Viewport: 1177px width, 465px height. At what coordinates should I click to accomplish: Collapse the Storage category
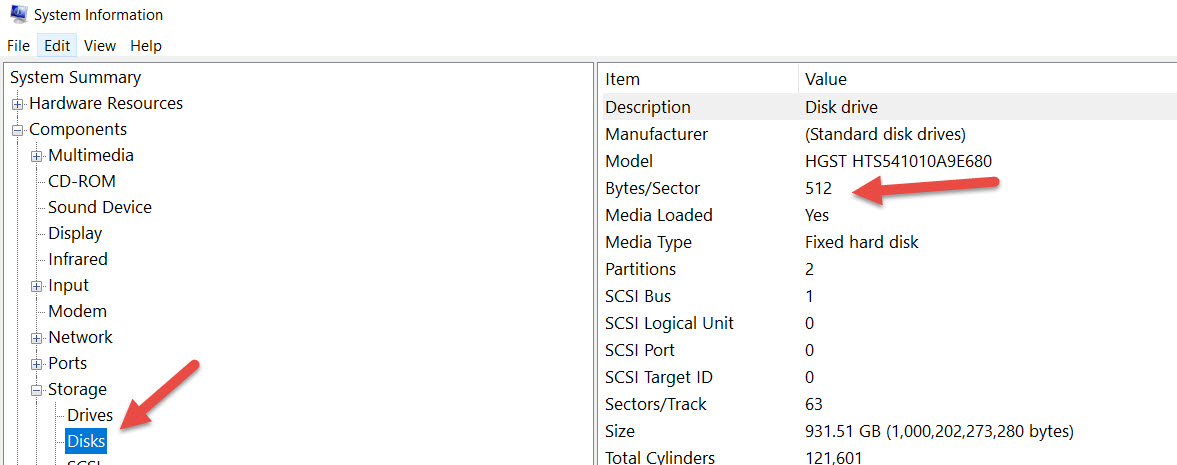[x=37, y=390]
